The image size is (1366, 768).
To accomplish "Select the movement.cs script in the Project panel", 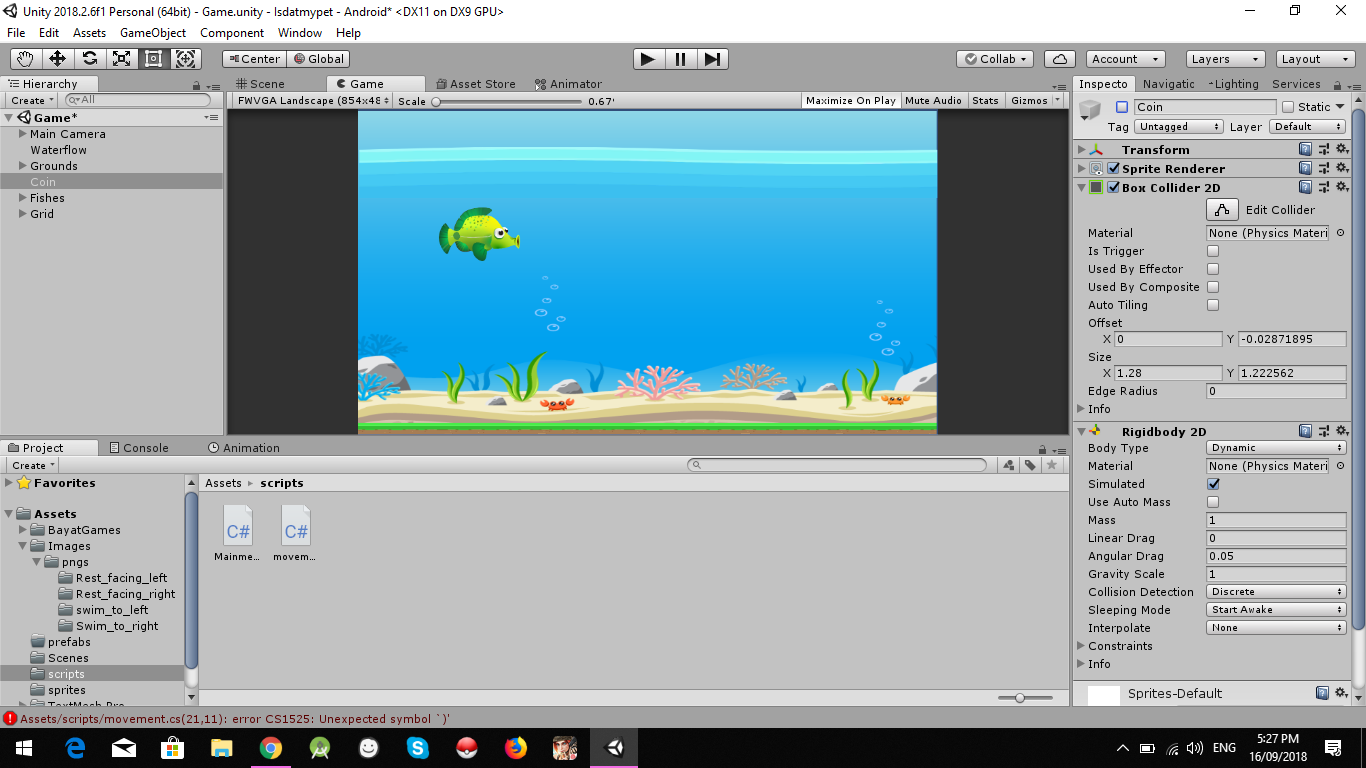I will (x=294, y=527).
